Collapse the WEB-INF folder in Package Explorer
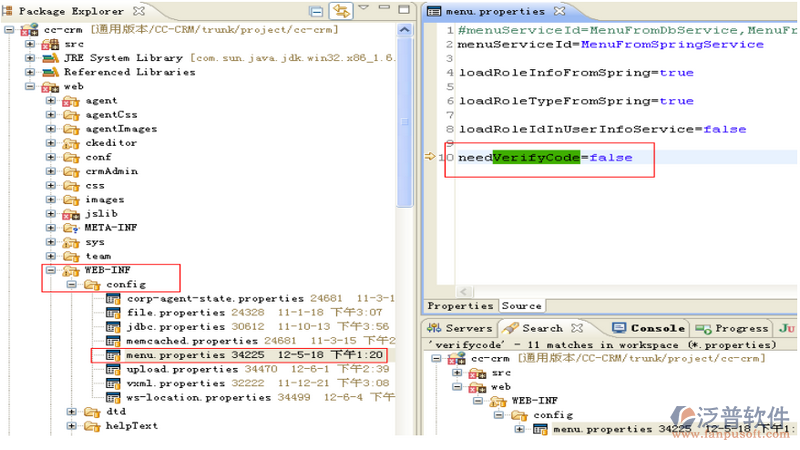Viewport: 800px width, 450px height. coord(51,270)
